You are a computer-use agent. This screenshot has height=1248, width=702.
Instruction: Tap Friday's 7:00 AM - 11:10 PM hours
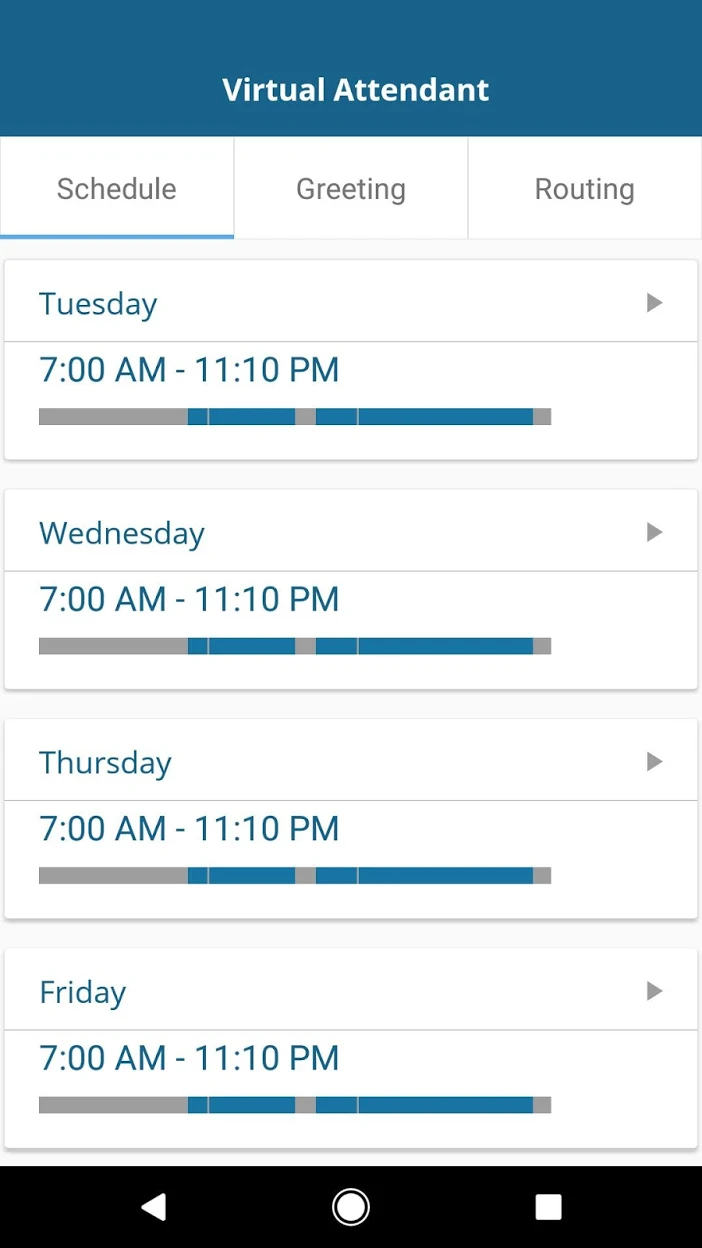[x=189, y=1058]
